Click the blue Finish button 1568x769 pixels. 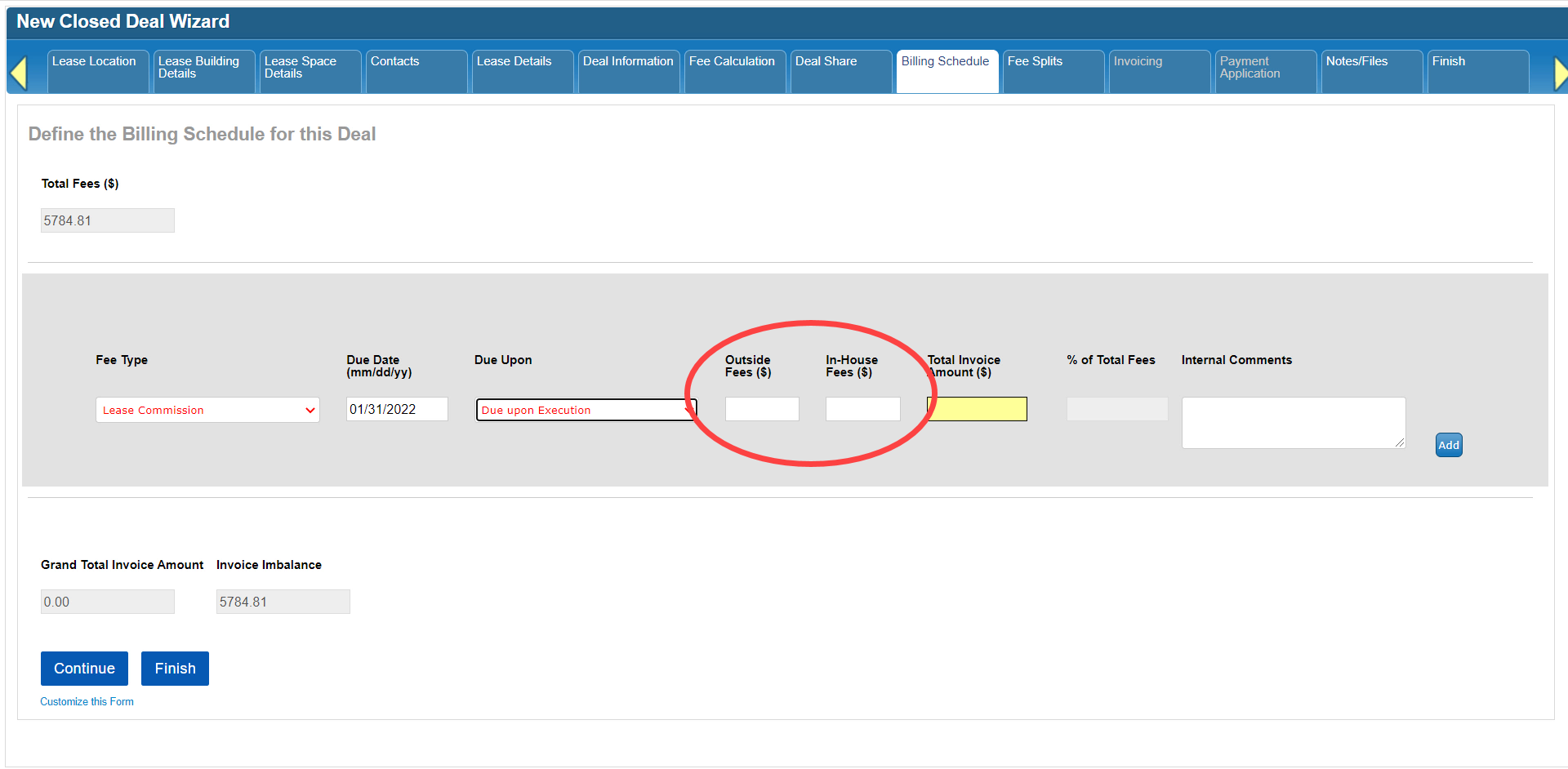coord(175,669)
